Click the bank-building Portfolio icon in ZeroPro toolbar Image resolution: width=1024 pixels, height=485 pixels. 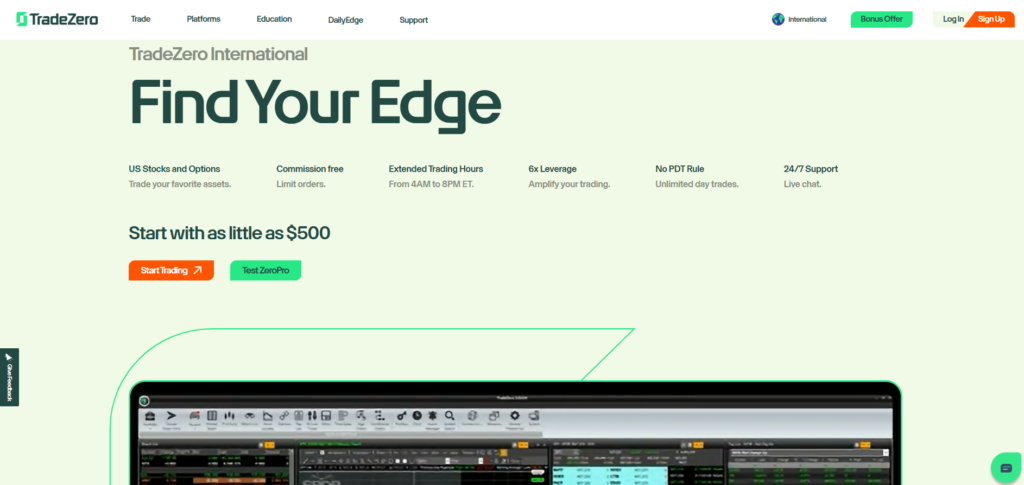(x=150, y=416)
